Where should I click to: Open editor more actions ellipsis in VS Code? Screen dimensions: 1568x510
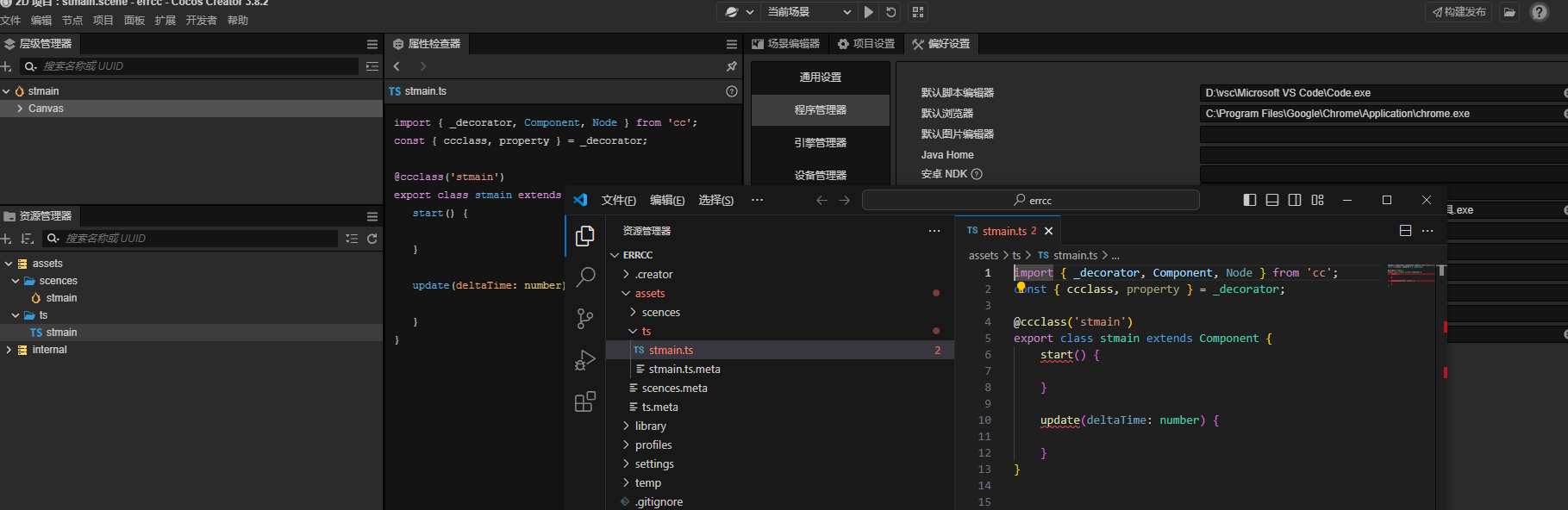click(1427, 231)
